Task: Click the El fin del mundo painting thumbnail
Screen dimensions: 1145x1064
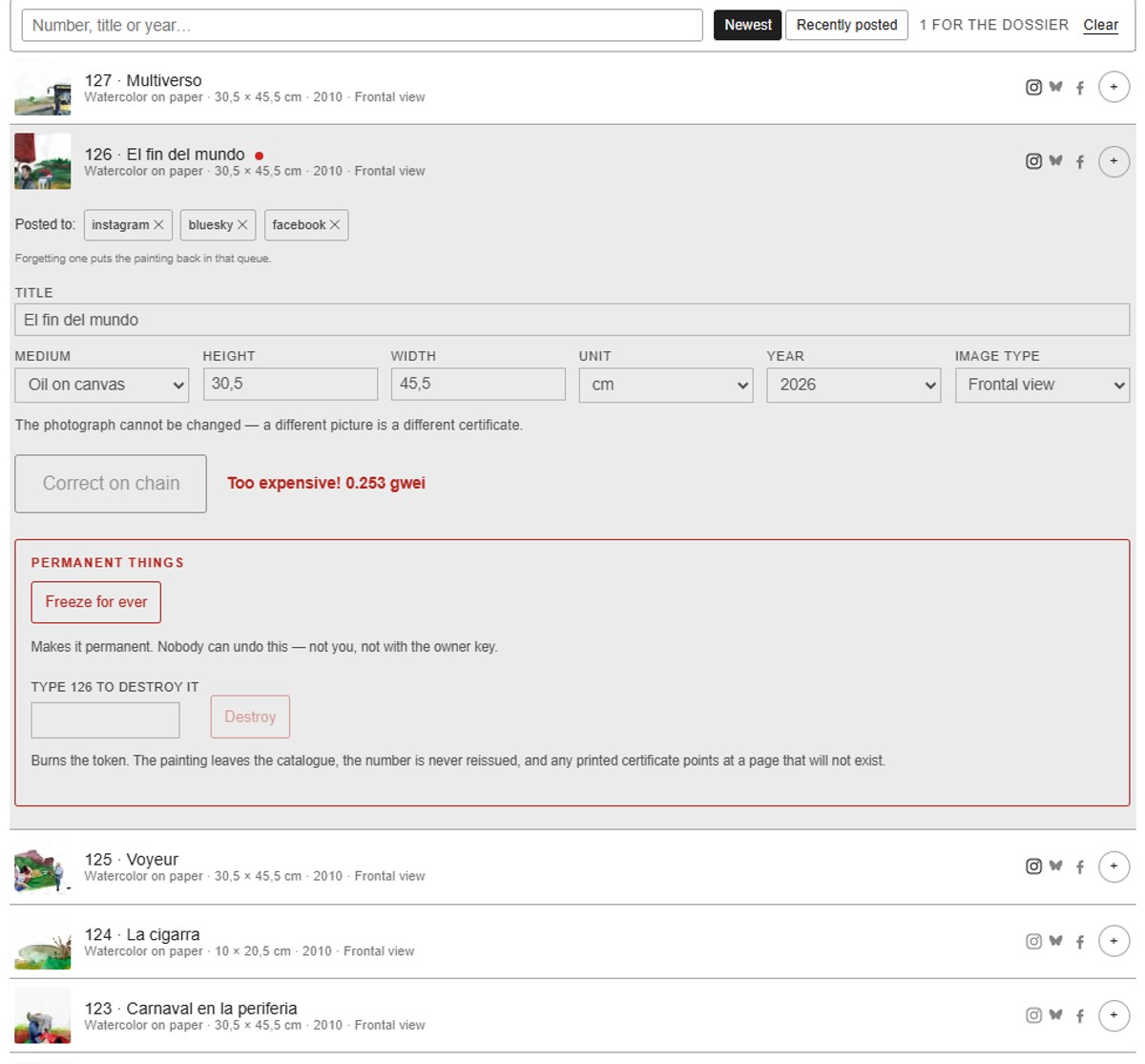Action: [43, 161]
